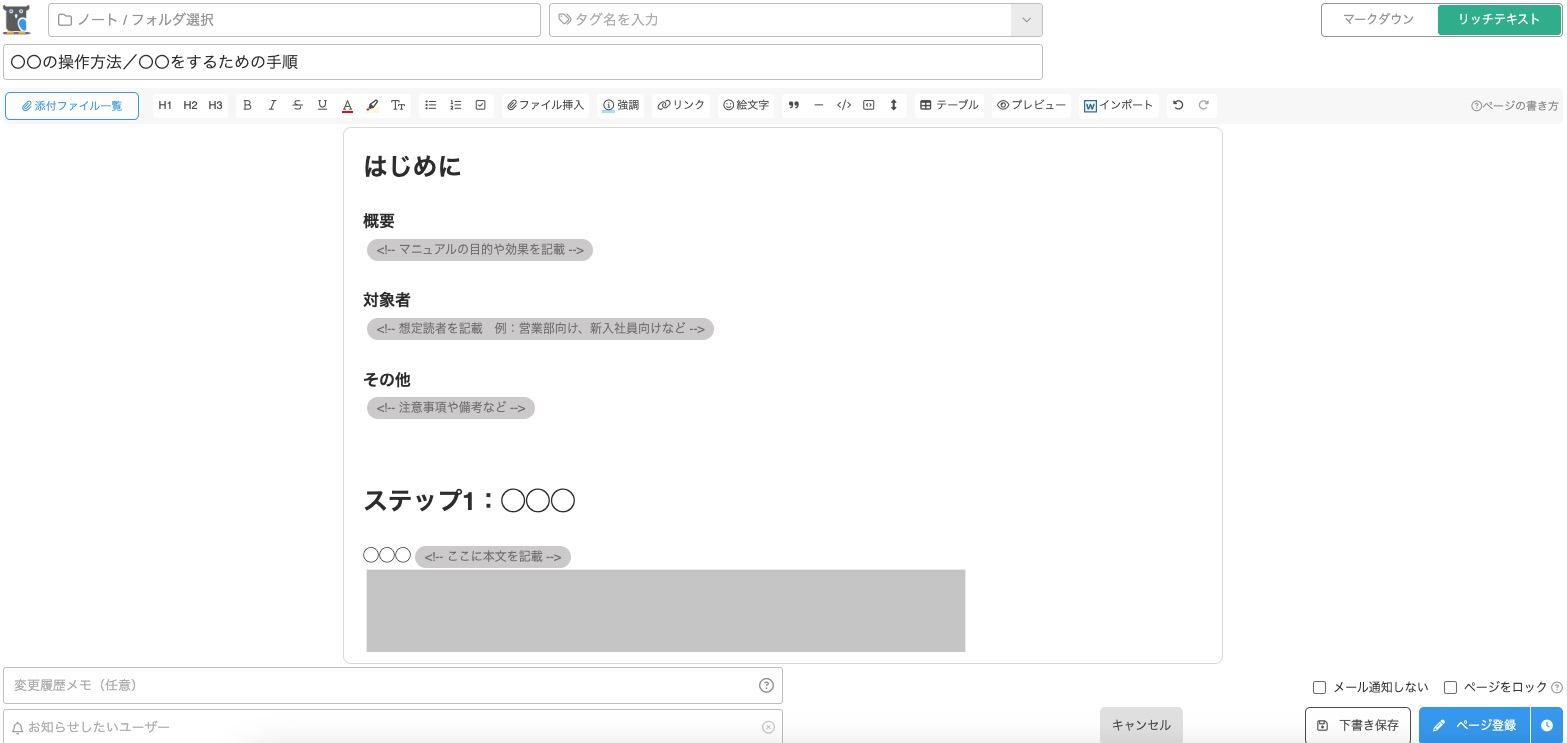Insert a blockquote
Viewport: 1567px width, 743px height.
[794, 105]
